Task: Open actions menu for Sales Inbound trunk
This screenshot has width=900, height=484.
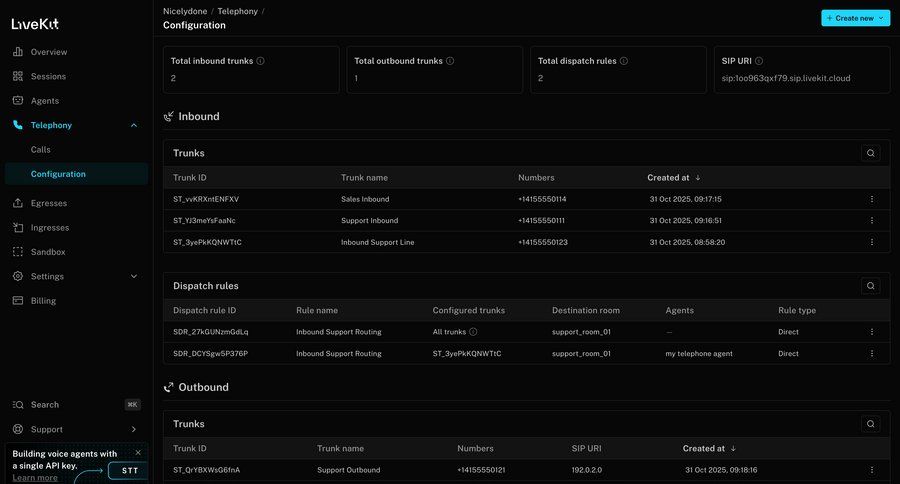Action: click(x=872, y=199)
